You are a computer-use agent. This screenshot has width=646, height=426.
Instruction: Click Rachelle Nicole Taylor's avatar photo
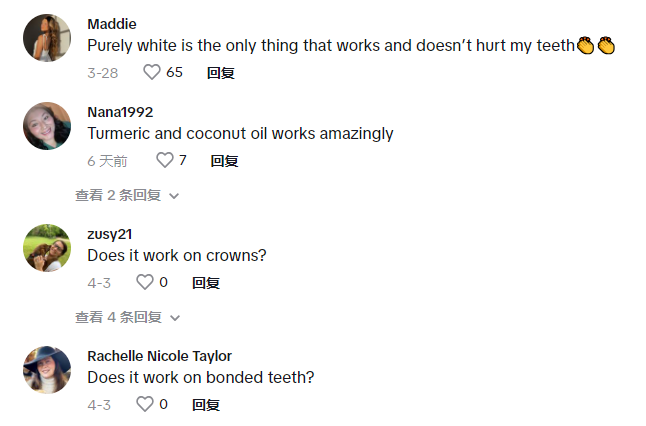coord(47,370)
